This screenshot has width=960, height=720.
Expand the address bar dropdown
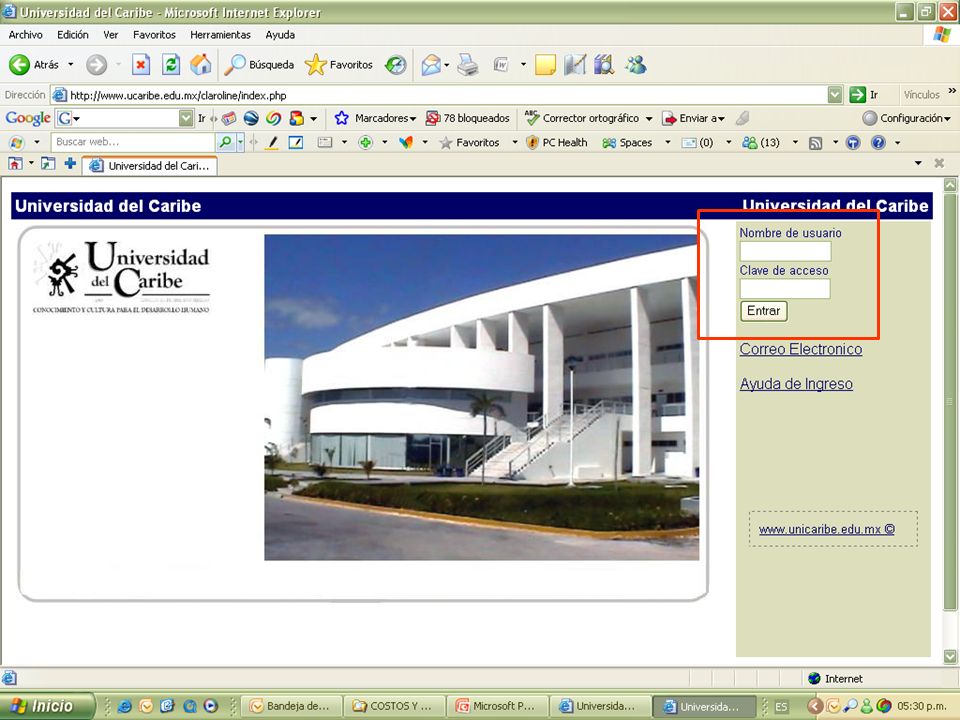pos(834,95)
